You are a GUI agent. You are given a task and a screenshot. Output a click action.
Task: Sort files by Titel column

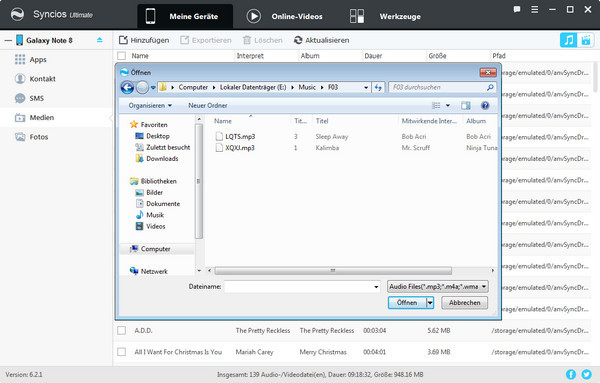pyautogui.click(x=322, y=121)
